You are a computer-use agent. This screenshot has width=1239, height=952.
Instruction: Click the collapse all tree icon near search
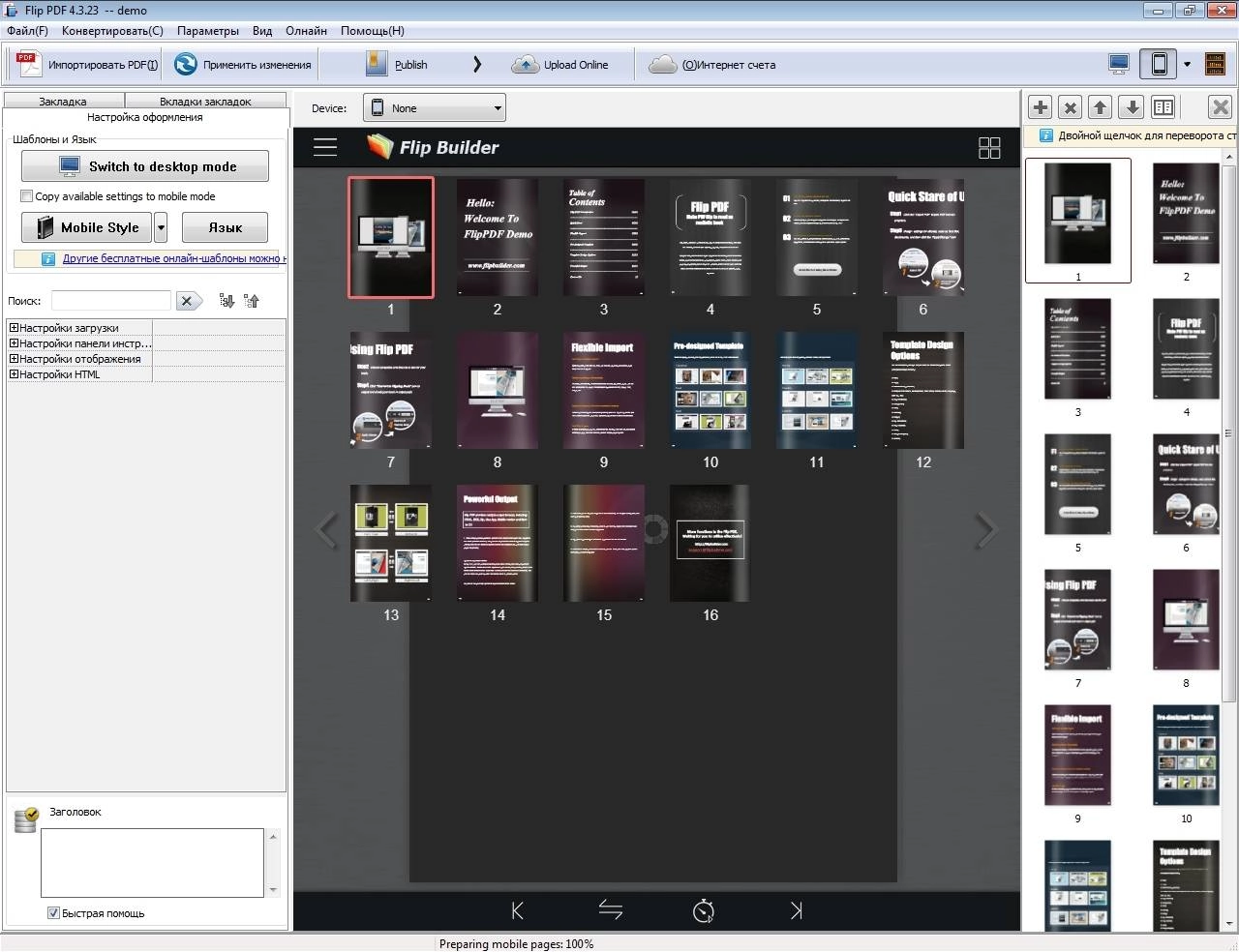click(252, 301)
